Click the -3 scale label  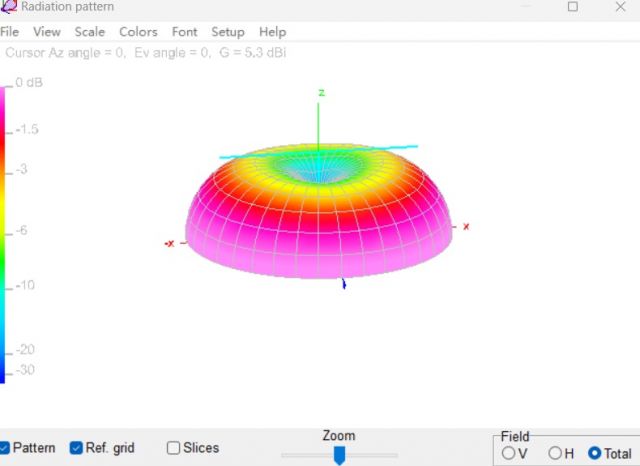(x=22, y=169)
